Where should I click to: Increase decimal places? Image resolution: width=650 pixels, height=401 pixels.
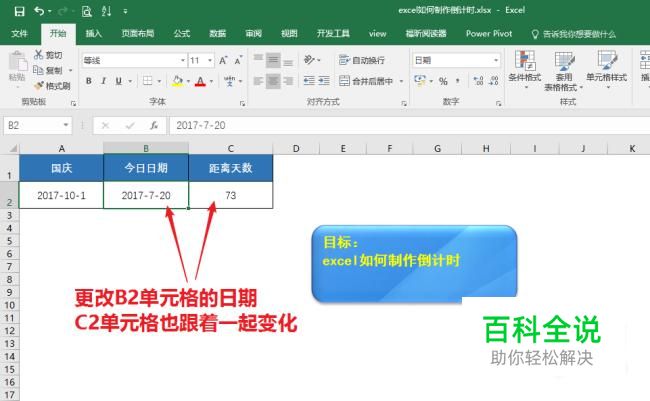478,81
